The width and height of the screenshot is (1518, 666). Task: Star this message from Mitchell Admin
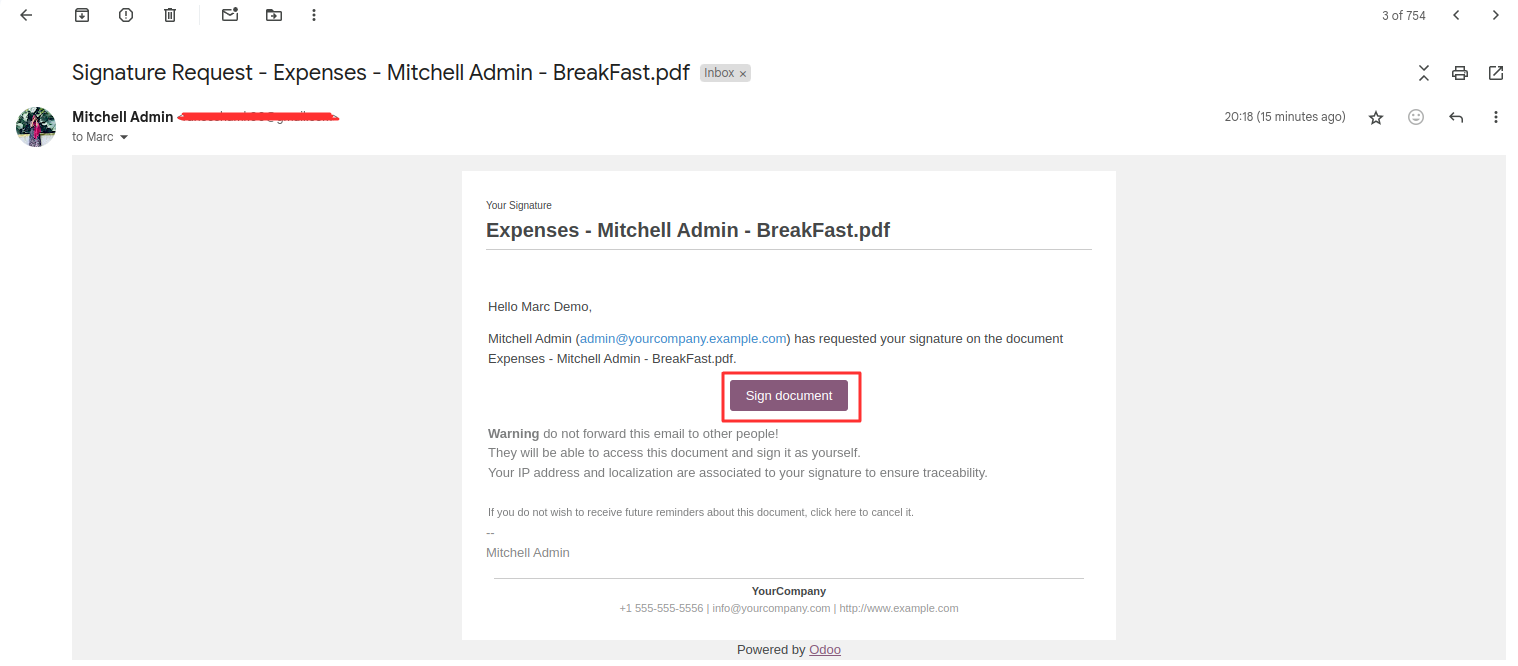point(1376,117)
